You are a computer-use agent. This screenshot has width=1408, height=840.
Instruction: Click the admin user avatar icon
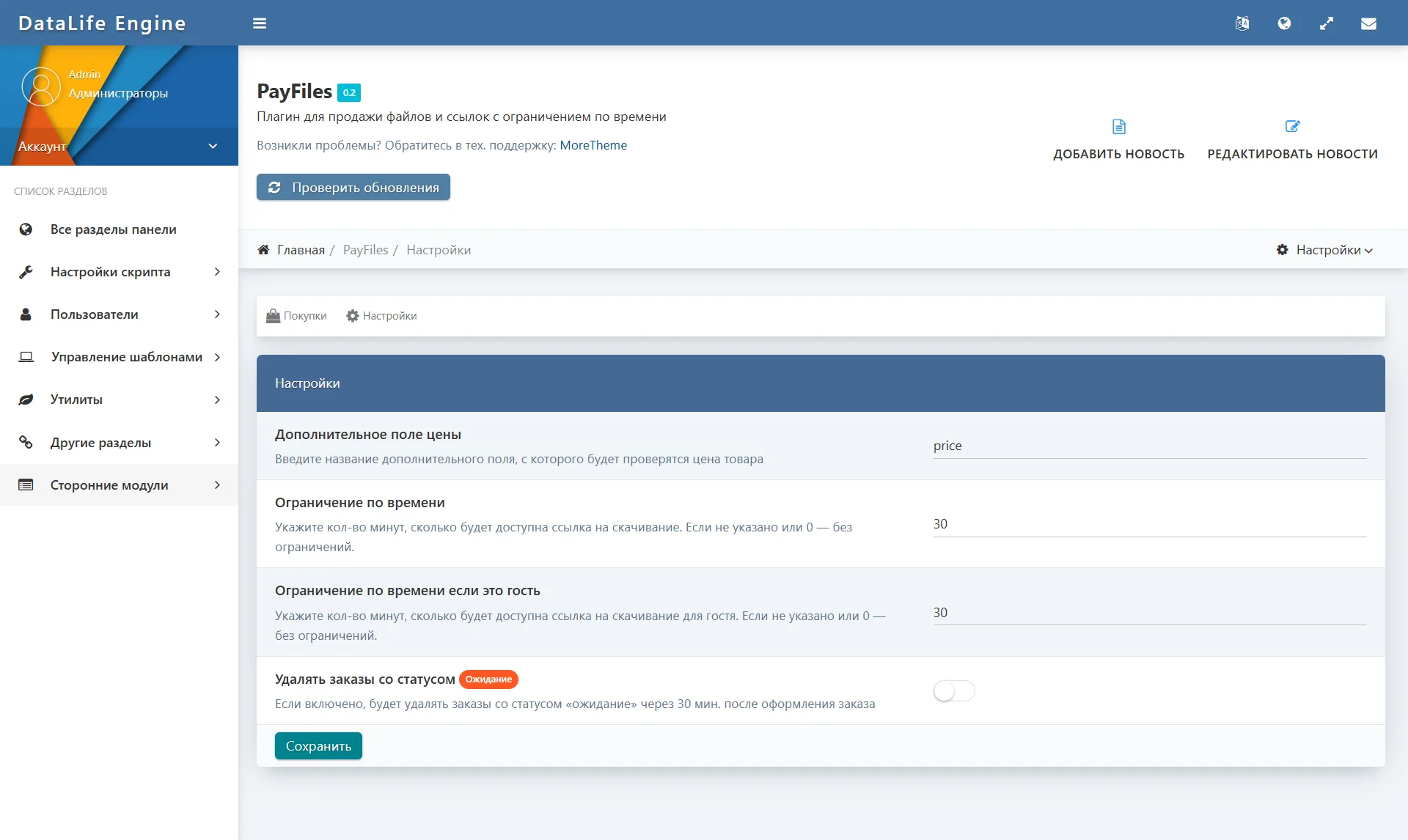pos(41,86)
